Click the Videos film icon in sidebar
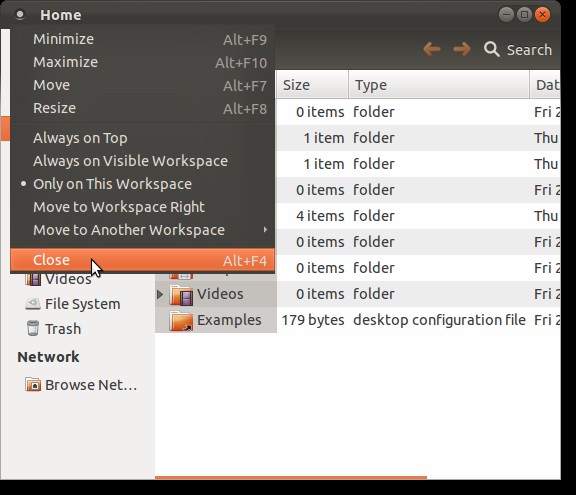Screen dimensions: 576x495 click(x=33, y=280)
